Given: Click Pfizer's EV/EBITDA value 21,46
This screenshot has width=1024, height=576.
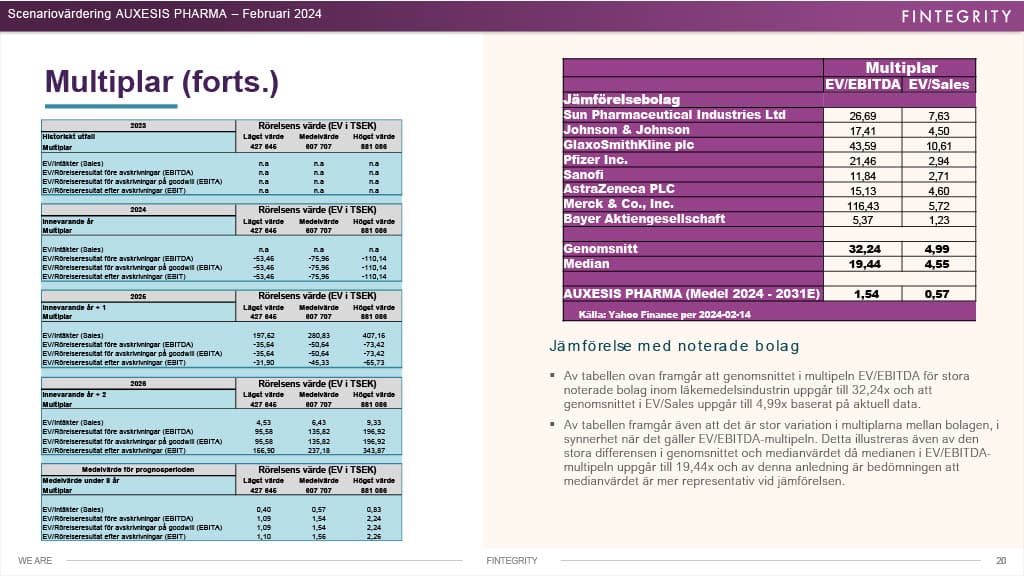Looking at the screenshot, I should (x=863, y=161).
